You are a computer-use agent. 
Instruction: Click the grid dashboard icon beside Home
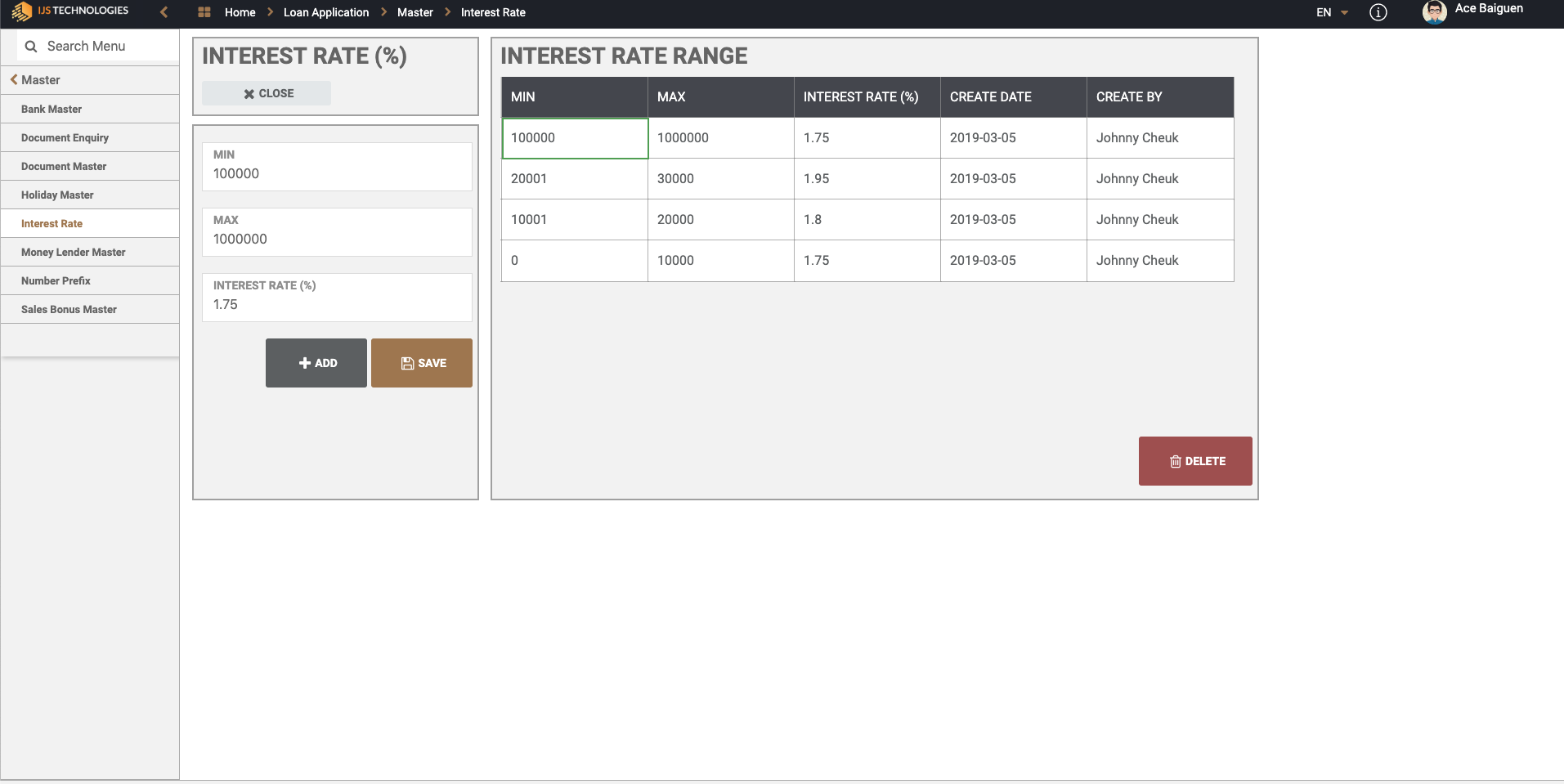pos(204,12)
